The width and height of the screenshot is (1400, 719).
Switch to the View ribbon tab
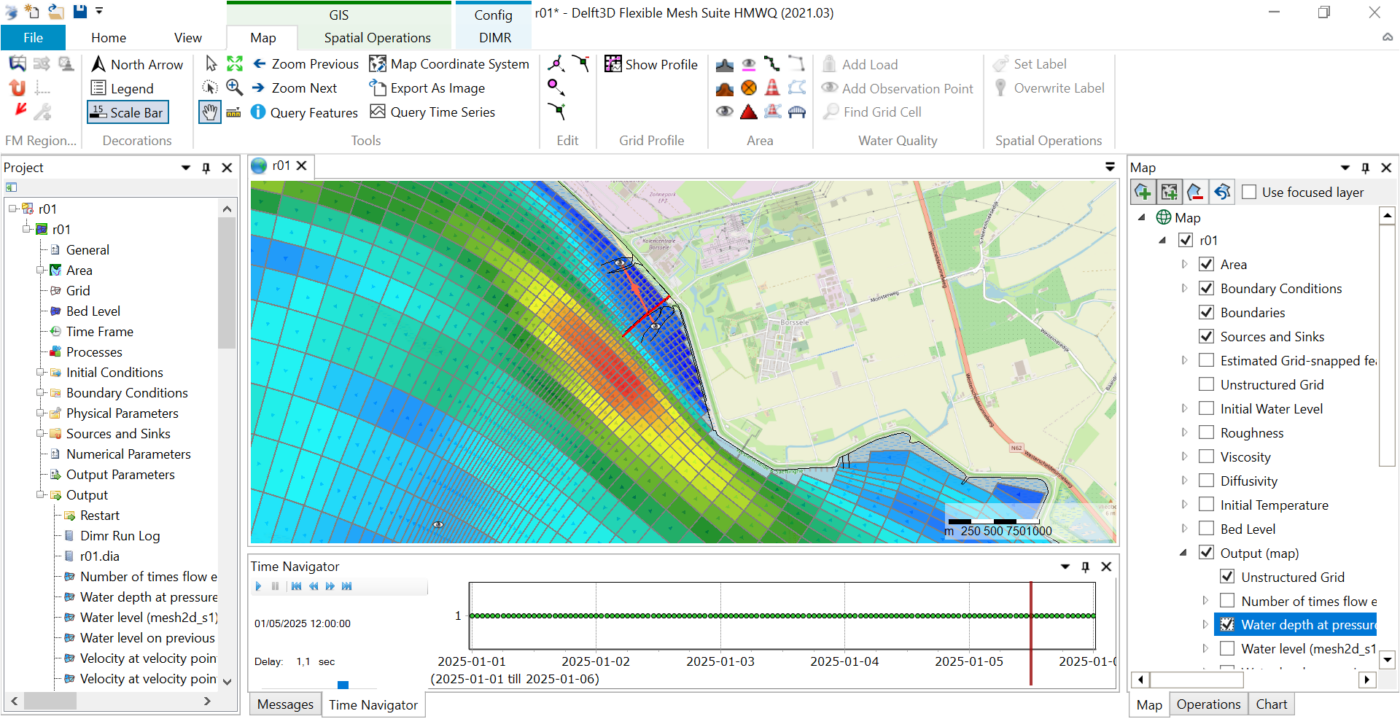(187, 37)
